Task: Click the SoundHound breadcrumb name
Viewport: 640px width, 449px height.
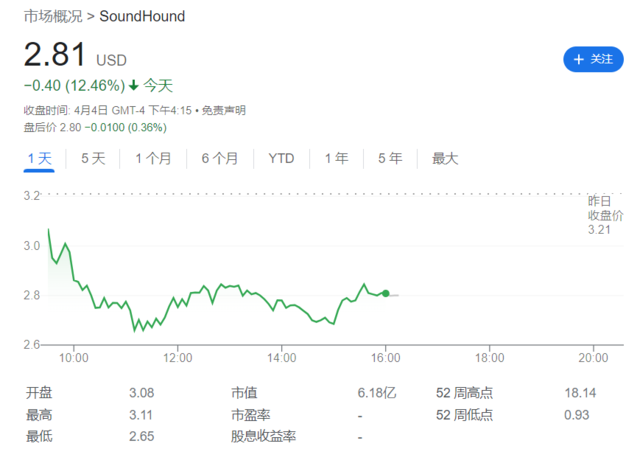Action: [x=142, y=17]
